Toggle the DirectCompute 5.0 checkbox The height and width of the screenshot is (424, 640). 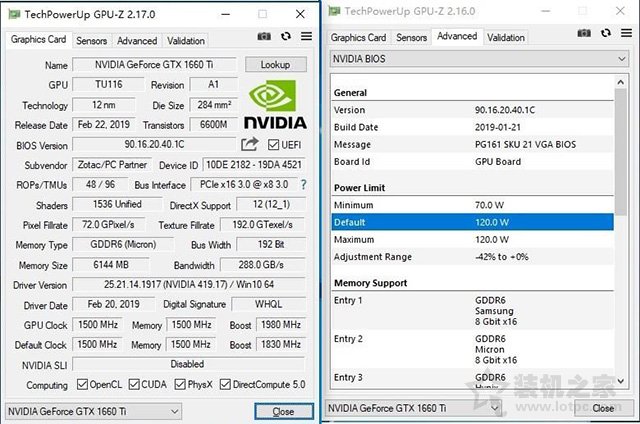(x=225, y=384)
